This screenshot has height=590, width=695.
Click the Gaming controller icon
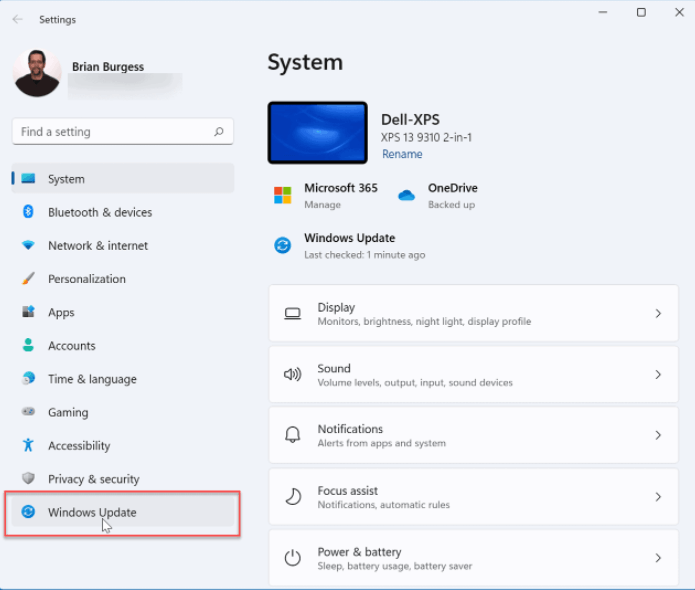(x=28, y=412)
